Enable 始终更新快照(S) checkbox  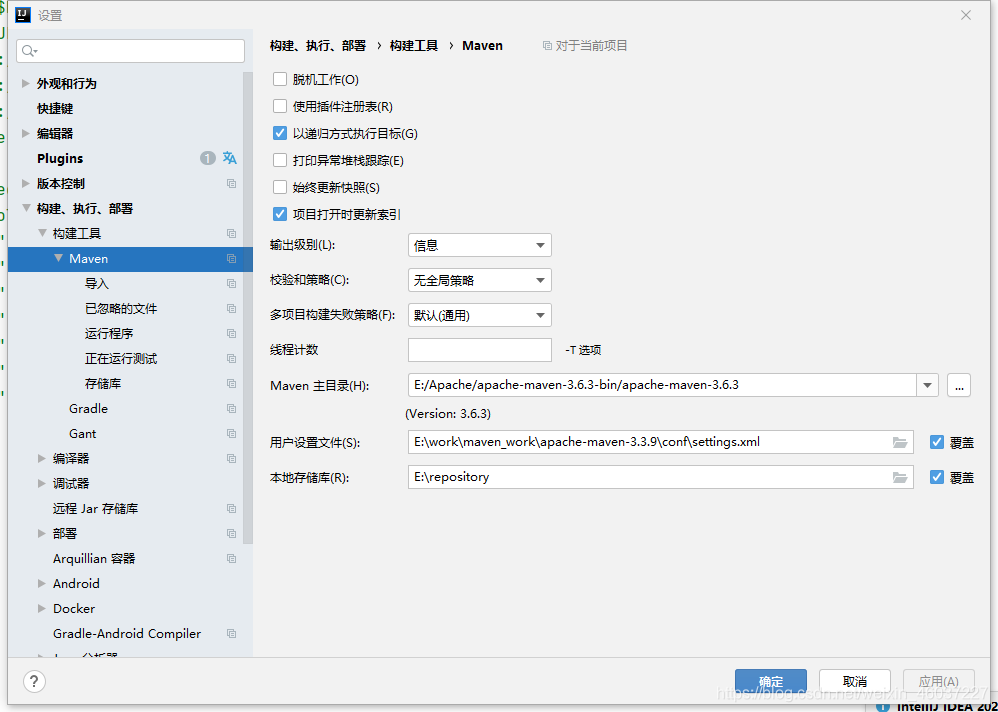(x=279, y=187)
